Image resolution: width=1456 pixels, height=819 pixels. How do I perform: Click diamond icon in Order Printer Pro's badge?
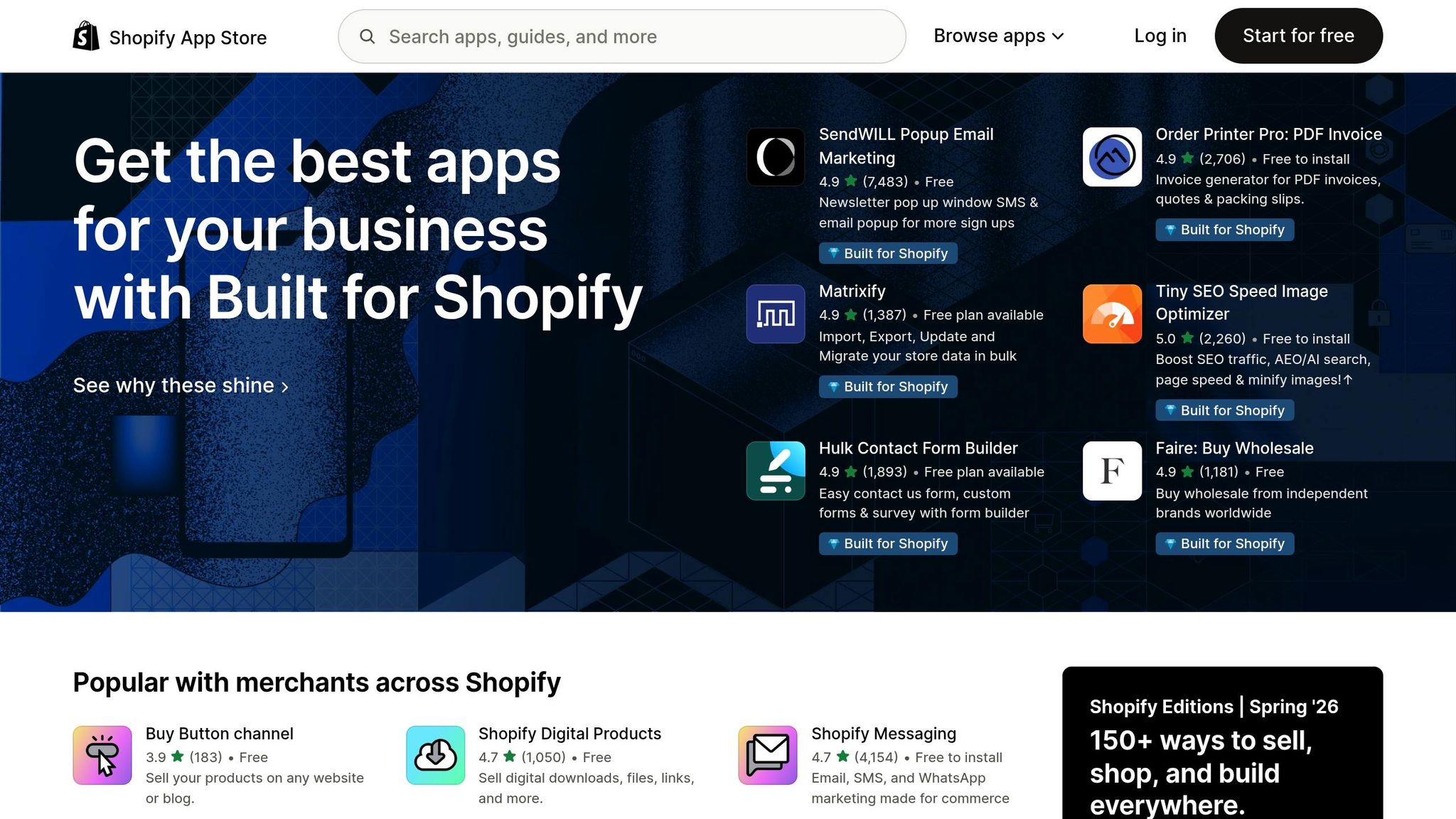pyautogui.click(x=1170, y=230)
